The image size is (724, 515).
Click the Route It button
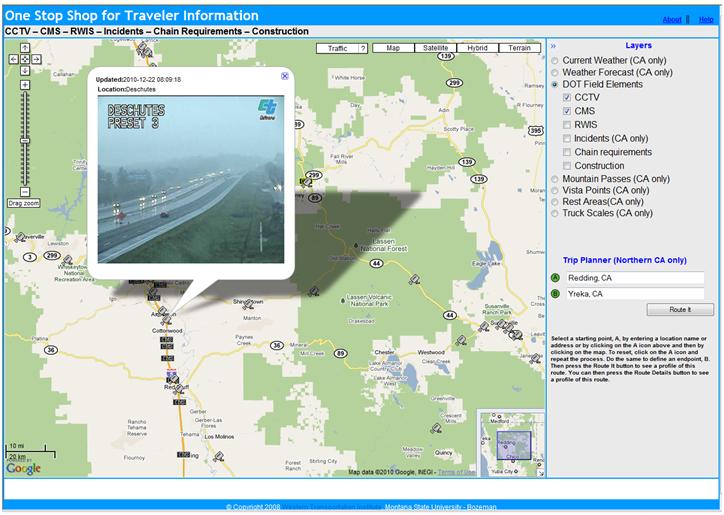coord(680,309)
